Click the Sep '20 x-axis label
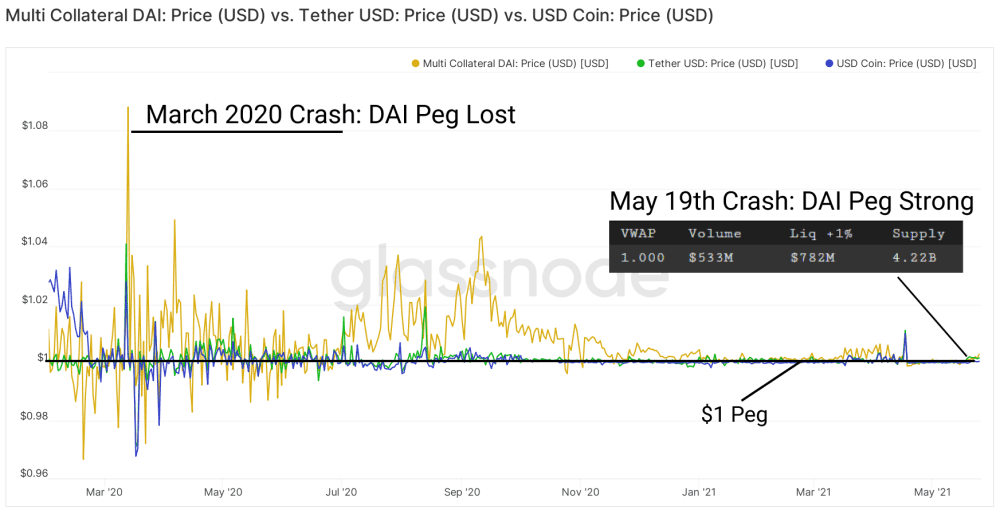The height and width of the screenshot is (510, 1000). pos(461,492)
